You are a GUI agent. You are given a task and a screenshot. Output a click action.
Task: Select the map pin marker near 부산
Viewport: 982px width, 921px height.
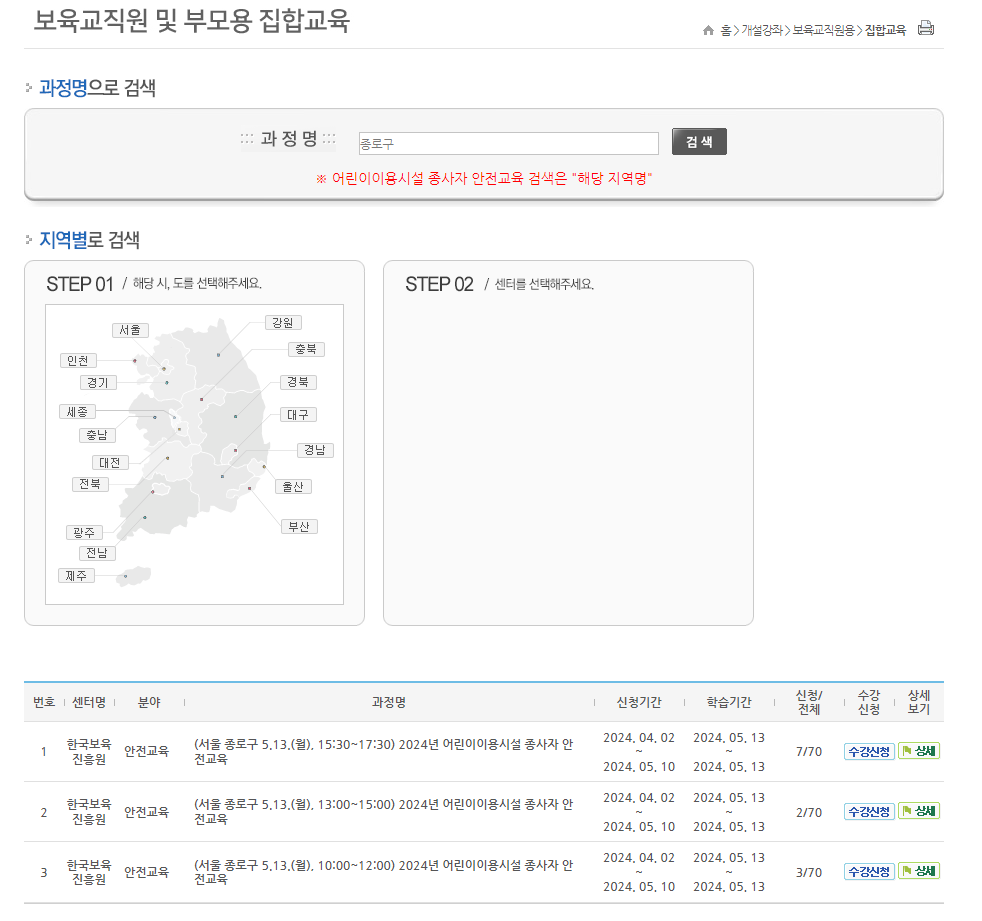[x=249, y=488]
